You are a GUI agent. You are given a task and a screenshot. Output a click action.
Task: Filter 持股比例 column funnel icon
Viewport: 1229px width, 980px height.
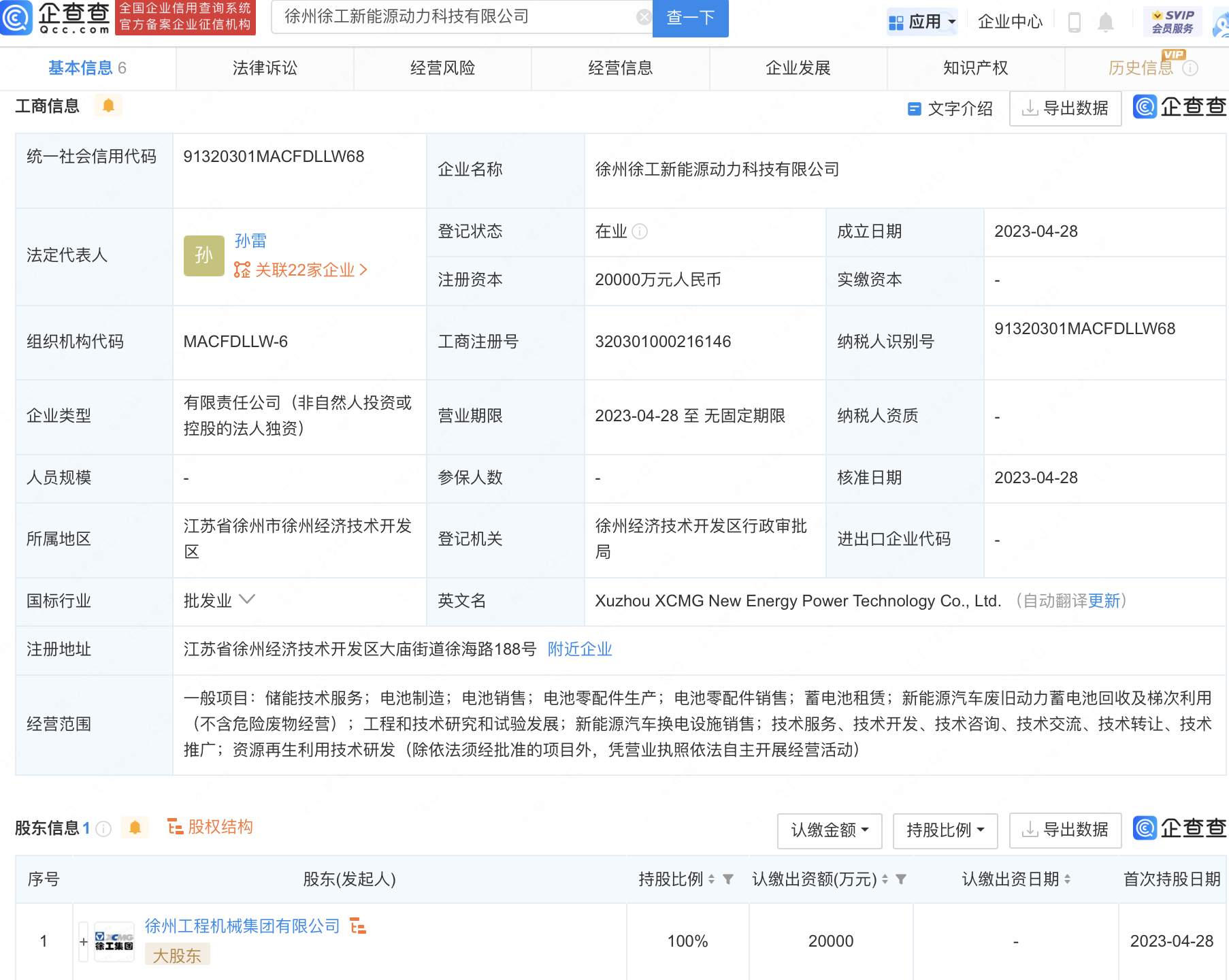pos(728,879)
